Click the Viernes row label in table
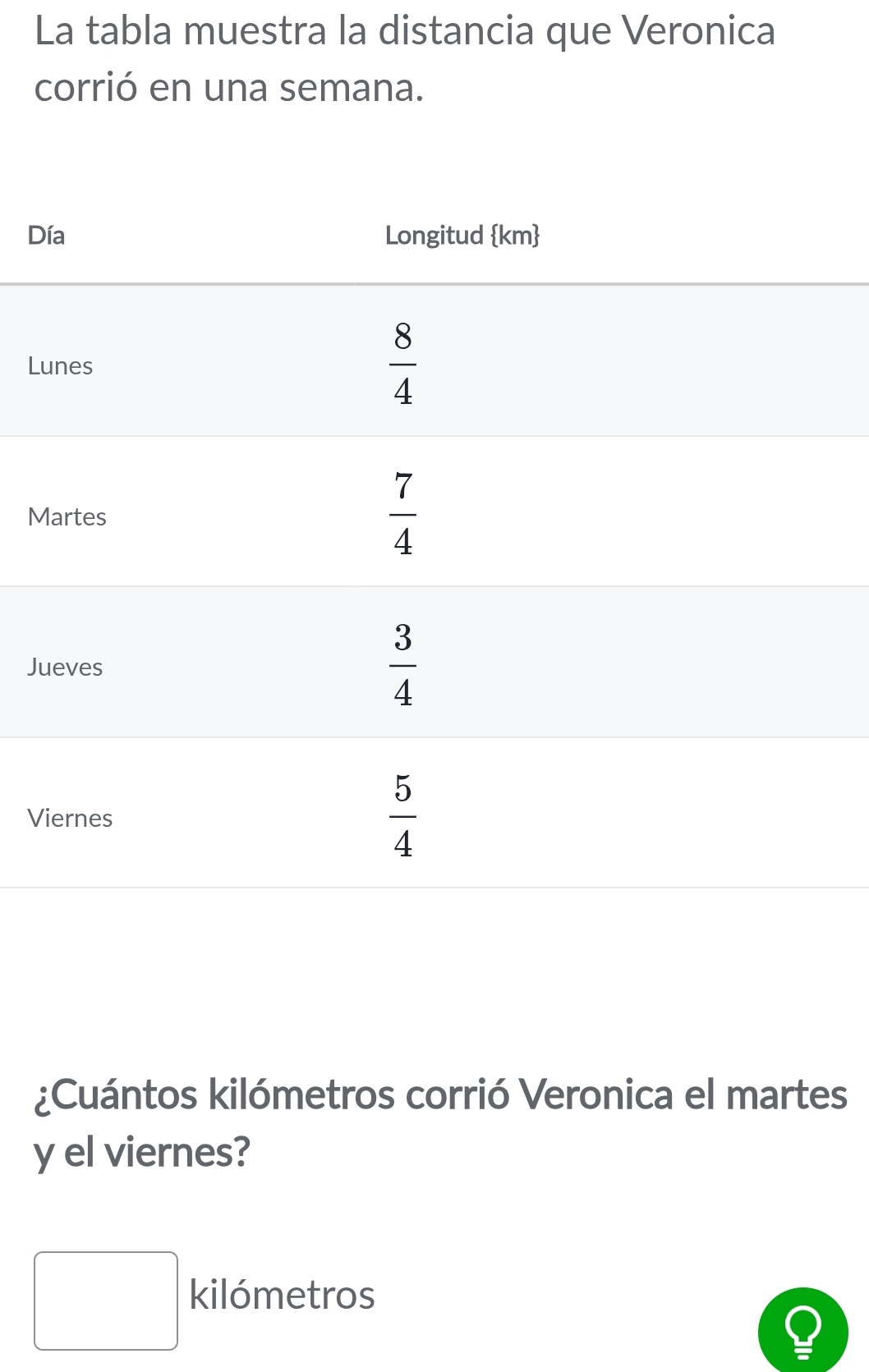Viewport: 869px width, 1372px height. click(x=70, y=818)
